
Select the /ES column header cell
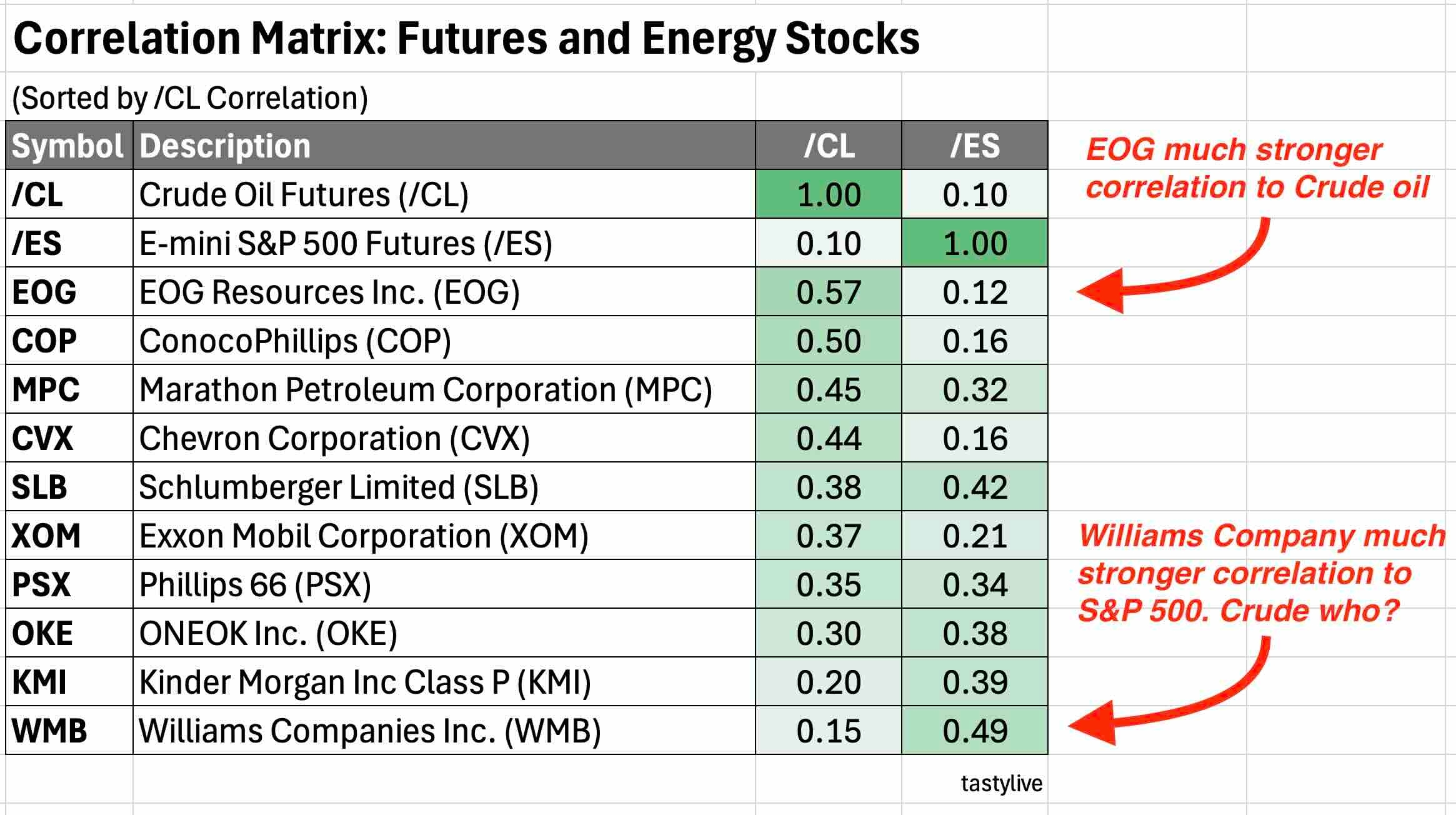pyautogui.click(x=974, y=146)
